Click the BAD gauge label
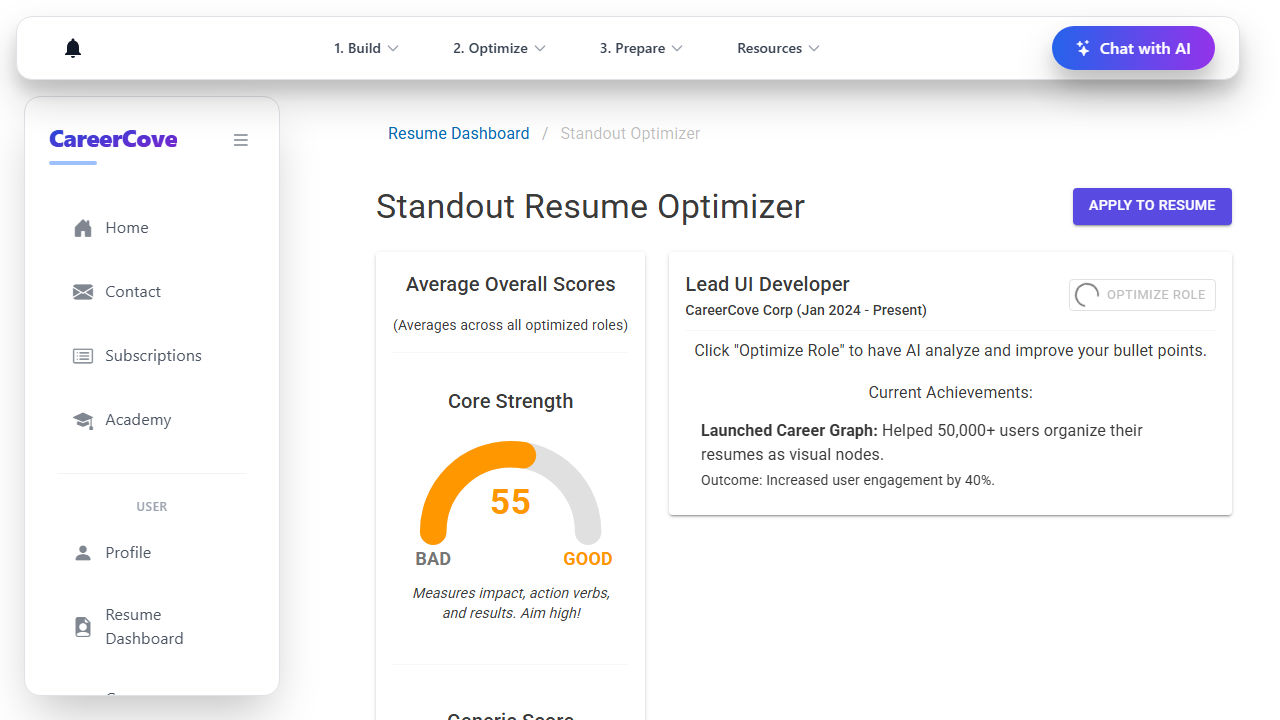The width and height of the screenshot is (1280, 720). click(x=433, y=559)
